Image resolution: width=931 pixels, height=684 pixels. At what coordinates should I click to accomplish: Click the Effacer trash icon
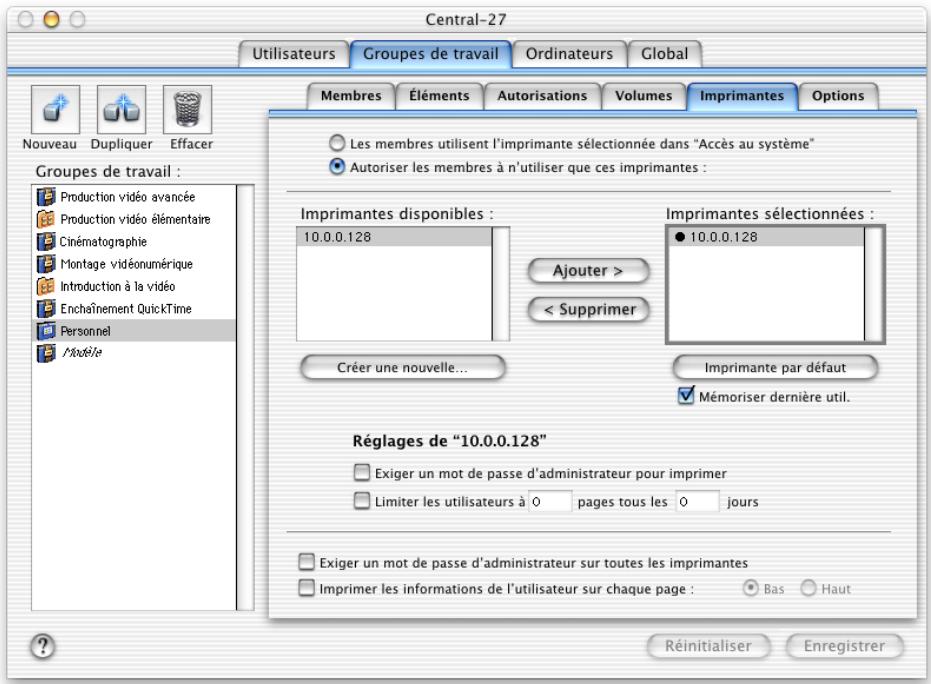[188, 109]
